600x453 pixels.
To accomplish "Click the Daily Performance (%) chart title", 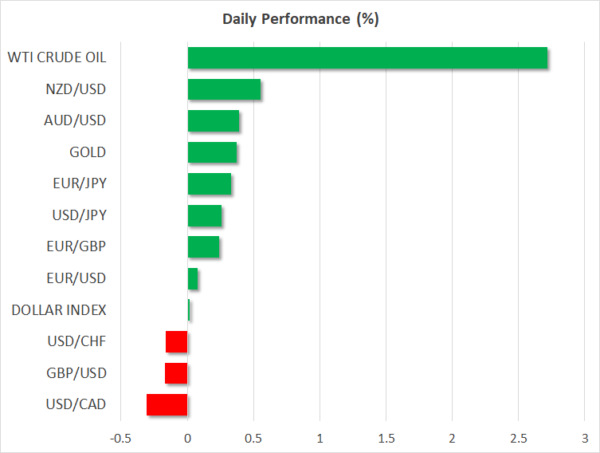I will coord(299,19).
